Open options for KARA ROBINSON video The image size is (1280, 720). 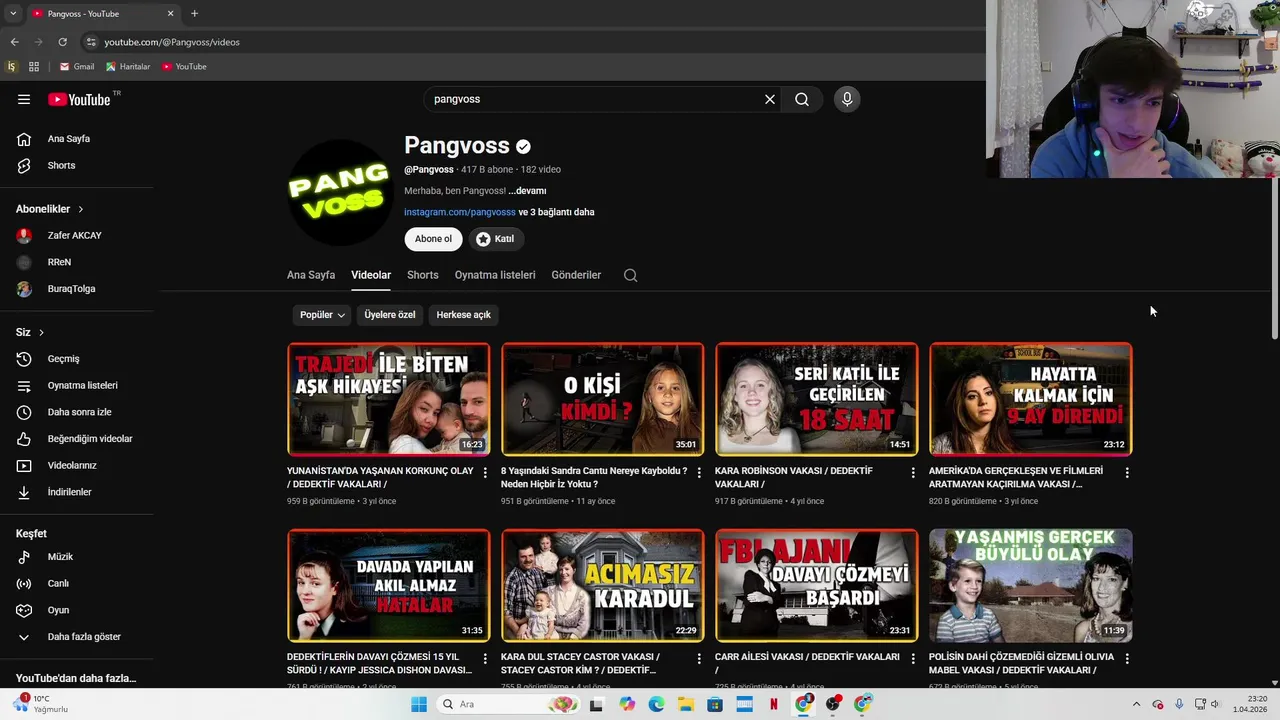coord(913,472)
